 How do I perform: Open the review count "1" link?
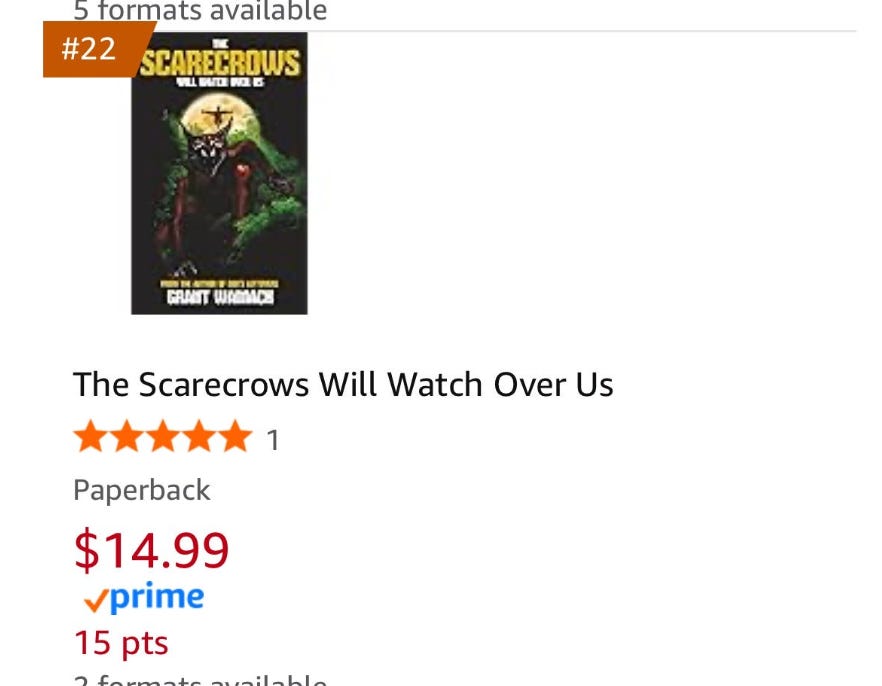click(273, 440)
